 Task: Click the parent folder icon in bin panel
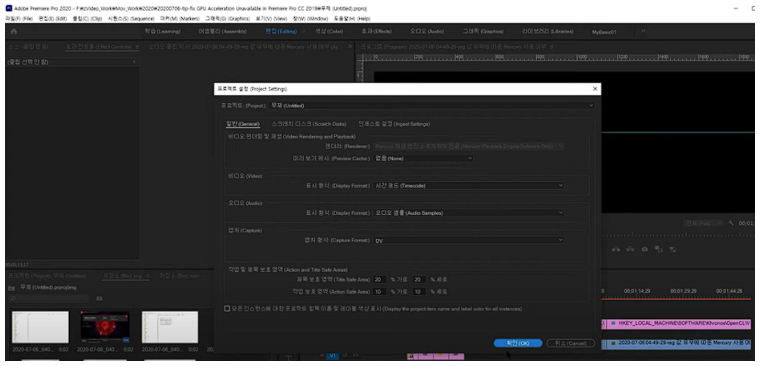[13, 287]
